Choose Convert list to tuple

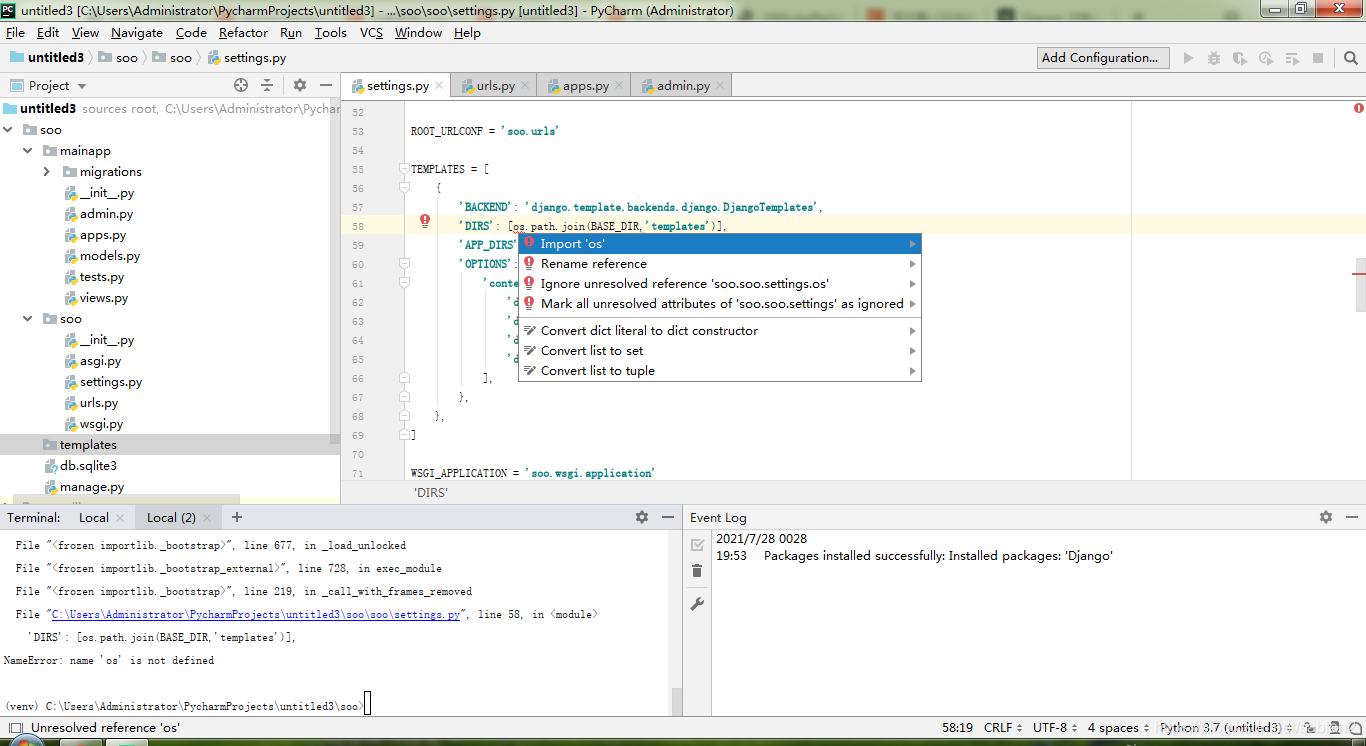(x=719, y=371)
